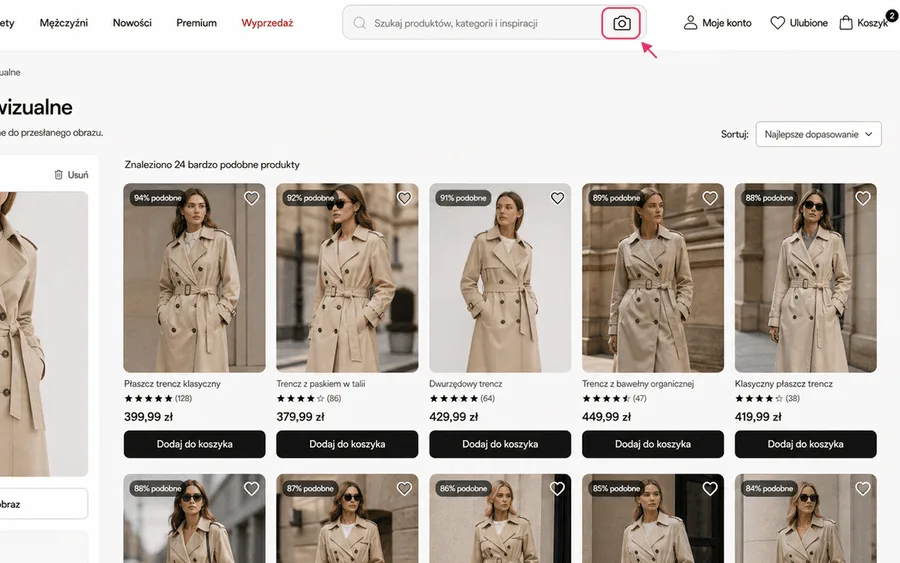Toggle heart on Trencz z bawełny organicznej
This screenshot has width=900, height=563.
710,198
